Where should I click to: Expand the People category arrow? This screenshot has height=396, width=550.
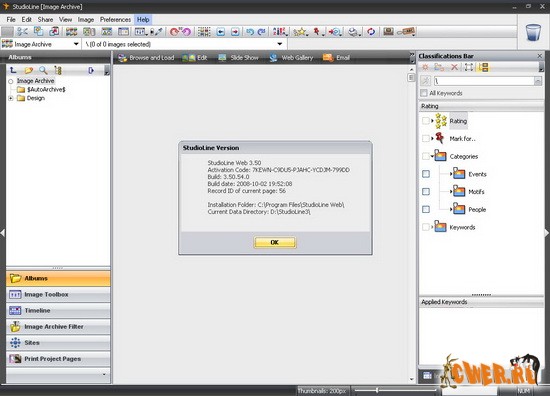click(x=451, y=209)
